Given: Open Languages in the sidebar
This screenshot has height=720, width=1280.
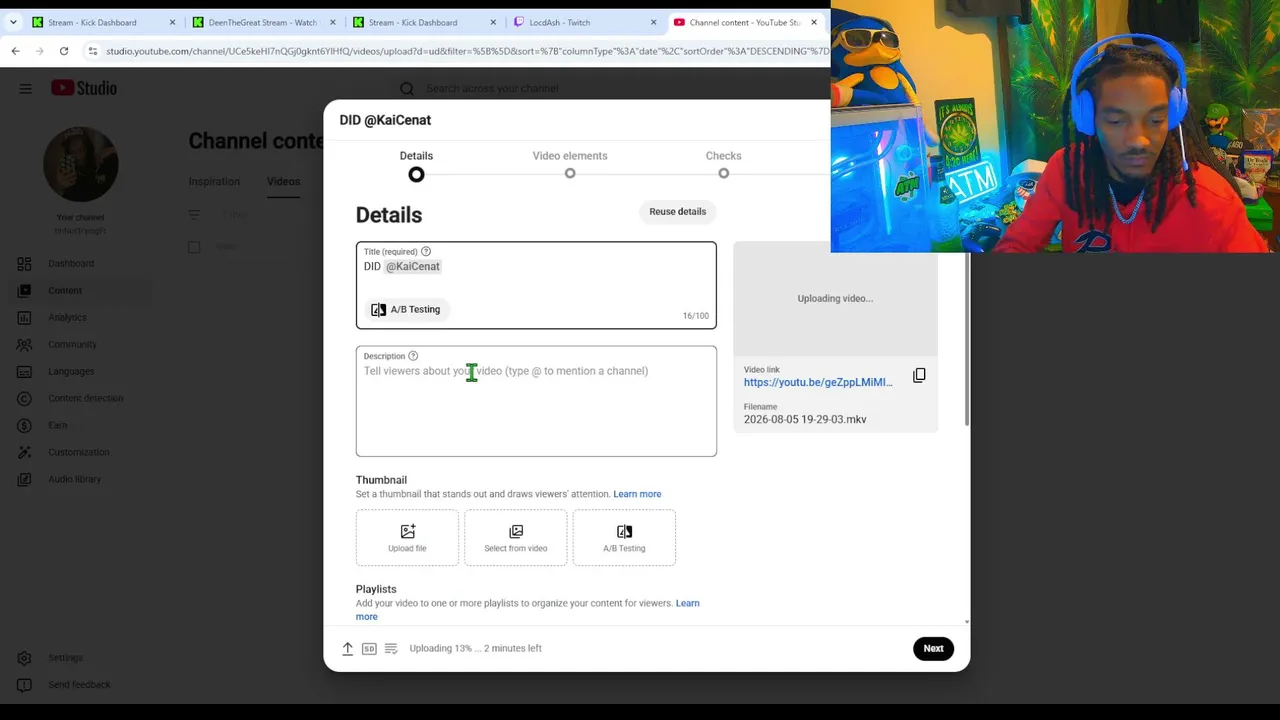Looking at the screenshot, I should coord(71,371).
